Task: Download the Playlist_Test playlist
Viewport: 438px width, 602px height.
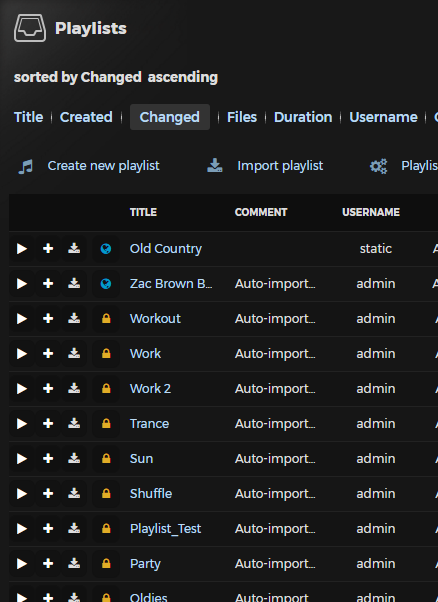Action: pos(74,529)
